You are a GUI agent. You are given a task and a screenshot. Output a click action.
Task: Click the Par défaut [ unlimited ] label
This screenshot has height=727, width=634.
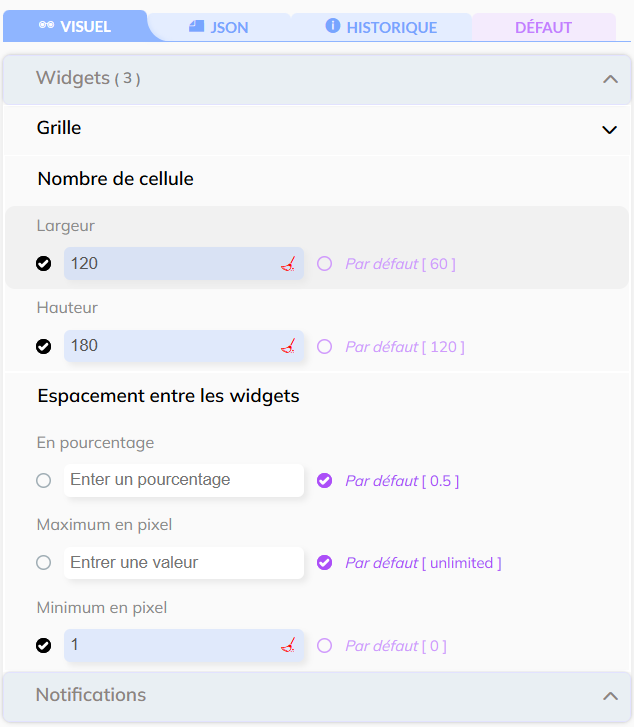[423, 563]
